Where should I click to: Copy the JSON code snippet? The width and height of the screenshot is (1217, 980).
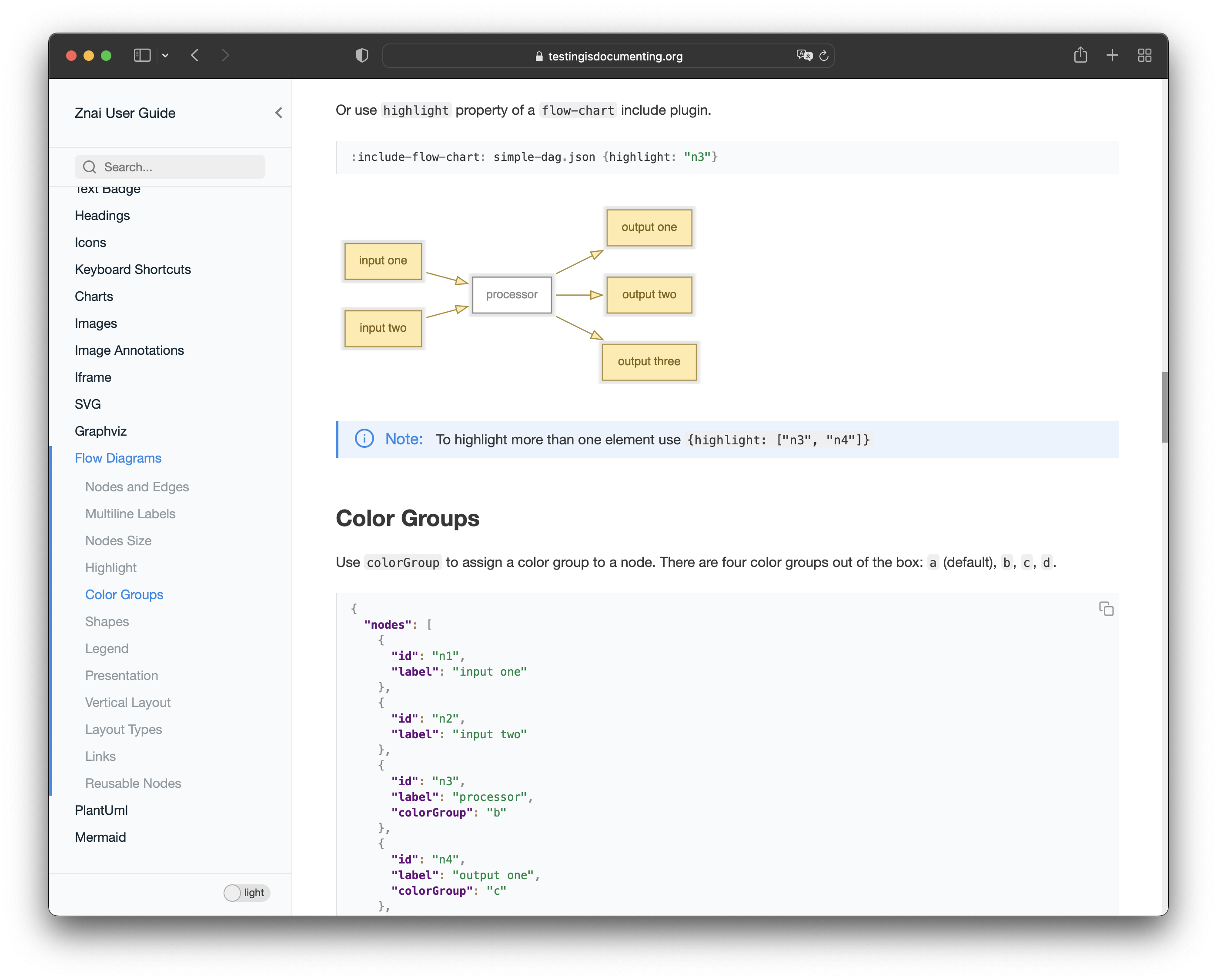tap(1106, 609)
